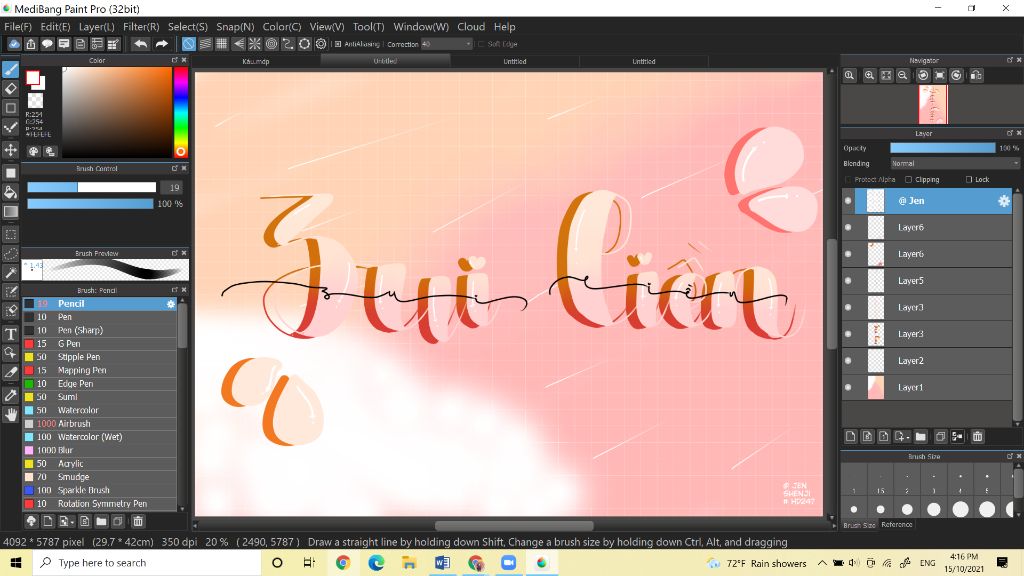Click the horizontal canvas scrollbar
Image resolution: width=1024 pixels, height=576 pixels.
[514, 526]
